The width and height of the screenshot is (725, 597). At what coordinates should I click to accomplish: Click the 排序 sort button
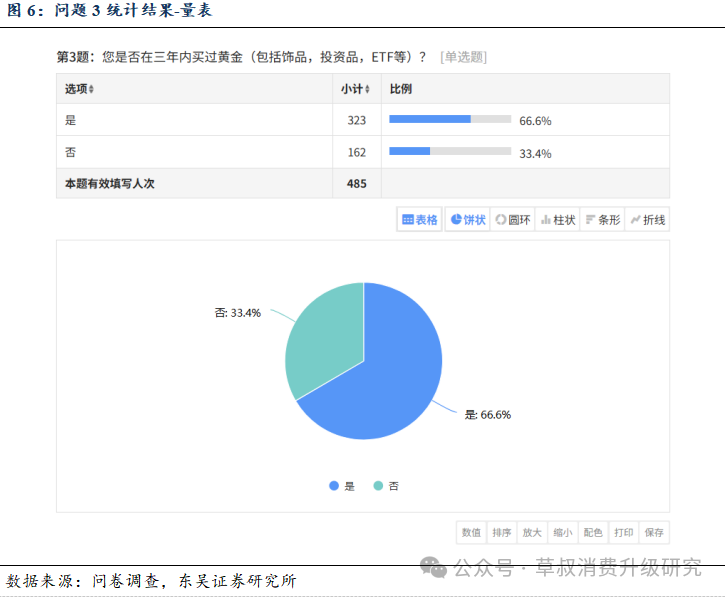(x=502, y=533)
